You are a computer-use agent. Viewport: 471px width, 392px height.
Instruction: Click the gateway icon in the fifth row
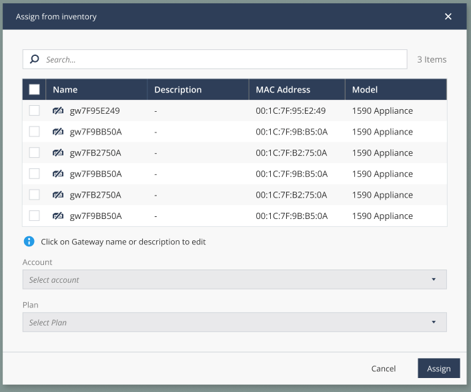pos(58,195)
